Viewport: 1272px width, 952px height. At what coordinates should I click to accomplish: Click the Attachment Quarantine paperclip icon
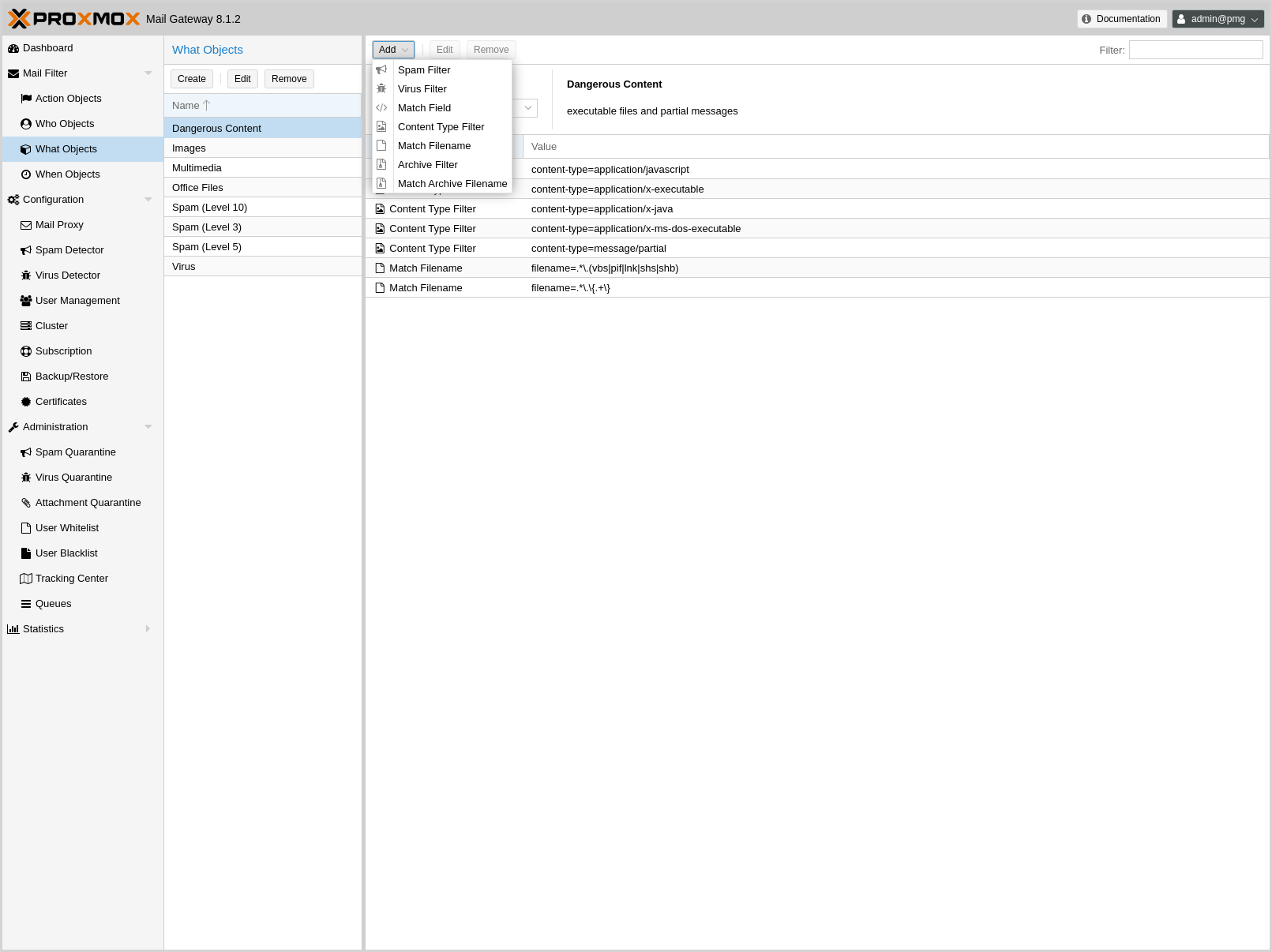tap(26, 503)
